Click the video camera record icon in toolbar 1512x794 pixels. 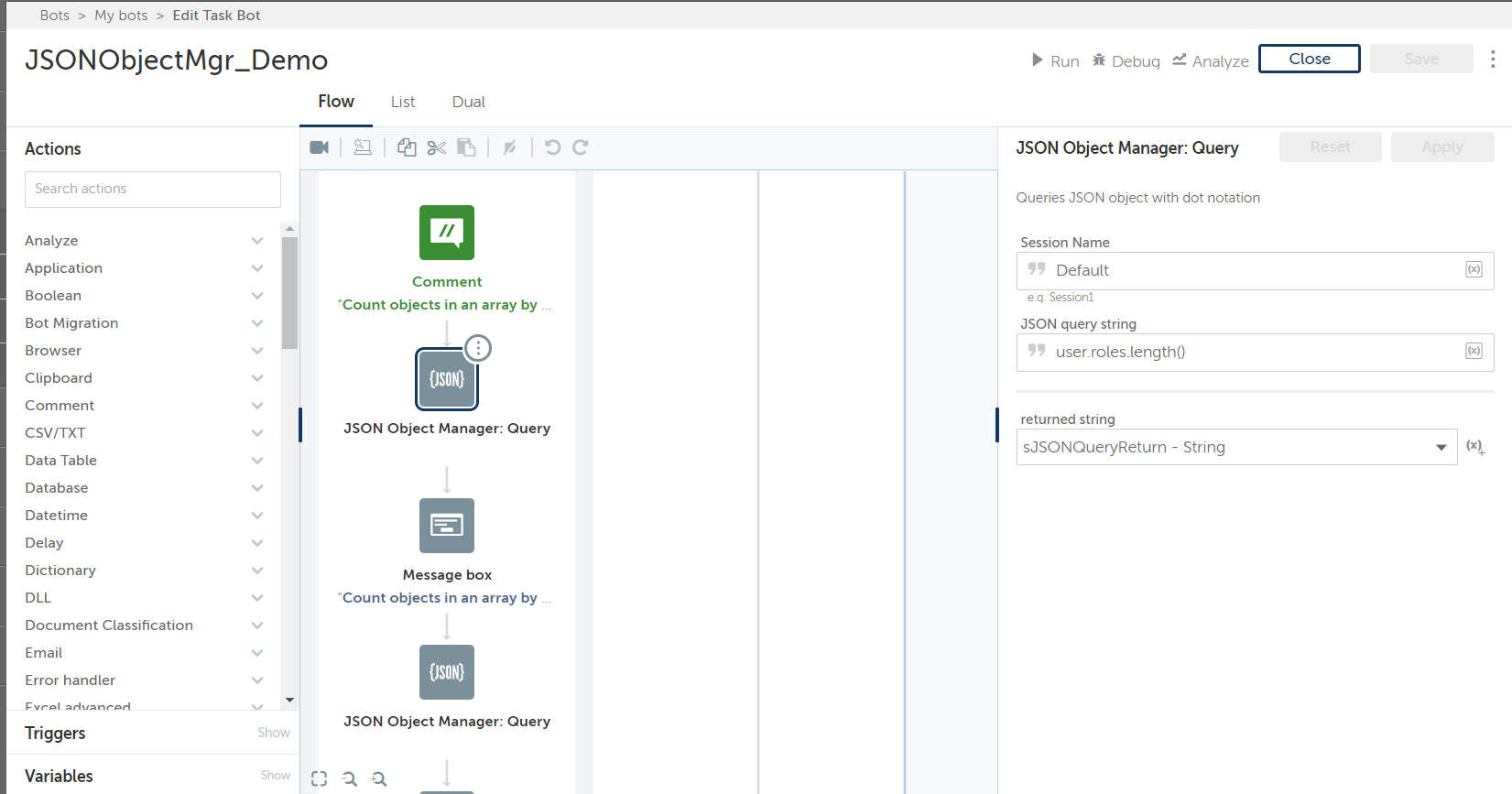(319, 147)
